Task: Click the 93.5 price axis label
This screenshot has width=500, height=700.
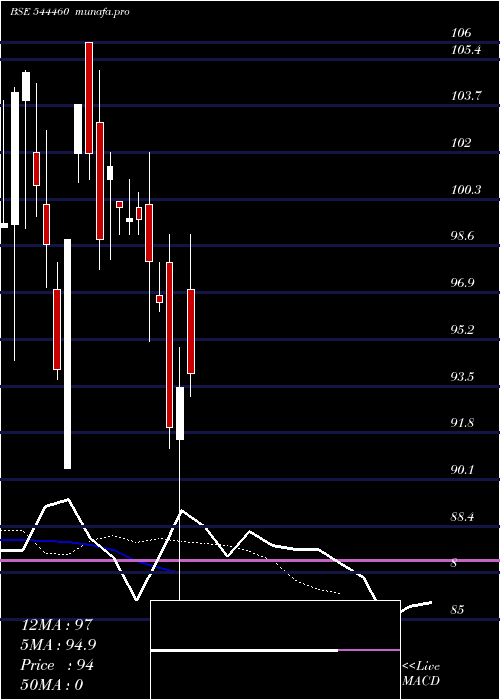Action: tap(464, 376)
